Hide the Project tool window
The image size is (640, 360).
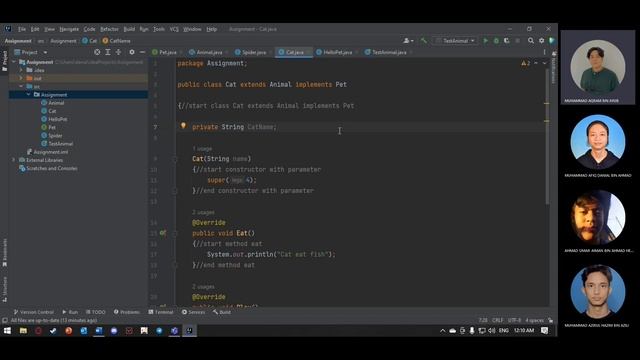pyautogui.click(x=142, y=52)
